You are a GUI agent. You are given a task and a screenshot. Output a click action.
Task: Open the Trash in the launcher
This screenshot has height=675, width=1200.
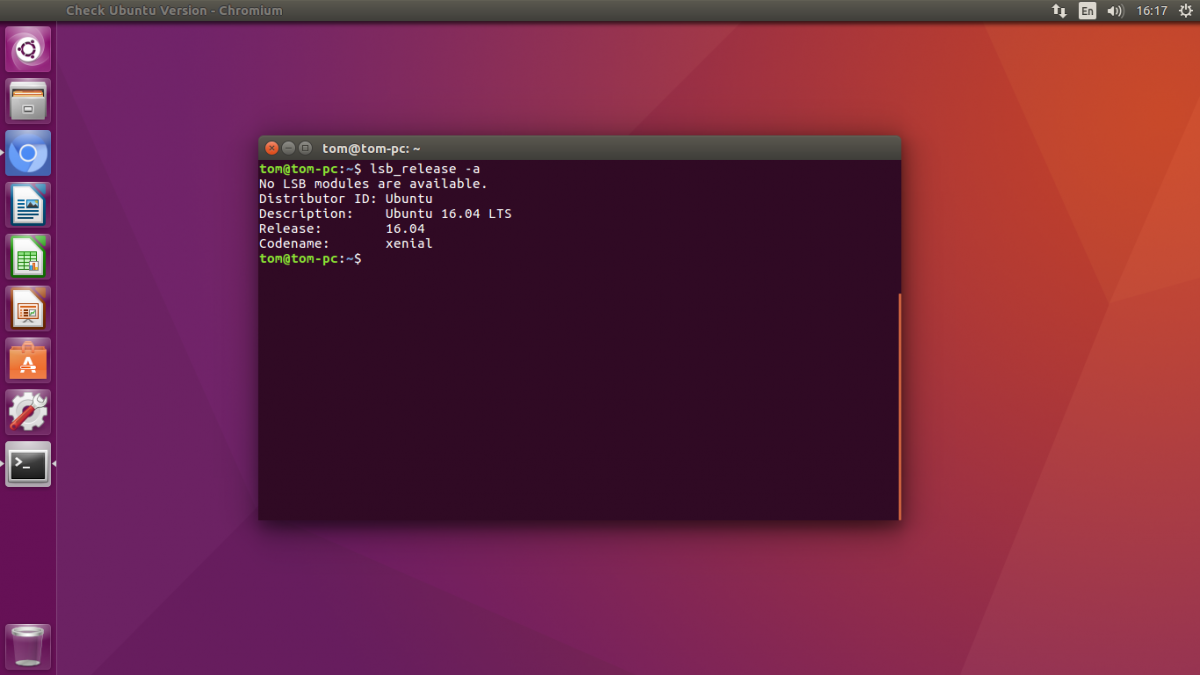[28, 647]
